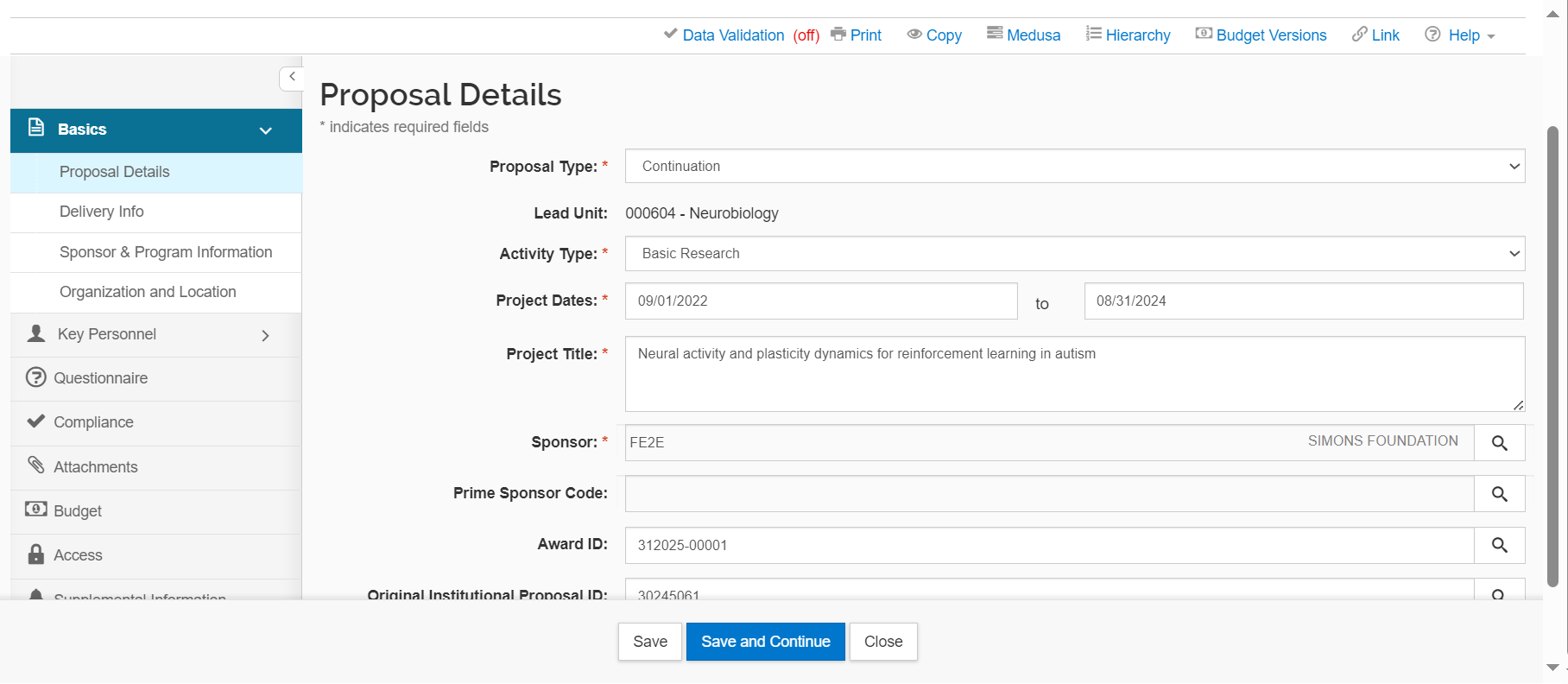Open the Attachments section

(x=156, y=467)
